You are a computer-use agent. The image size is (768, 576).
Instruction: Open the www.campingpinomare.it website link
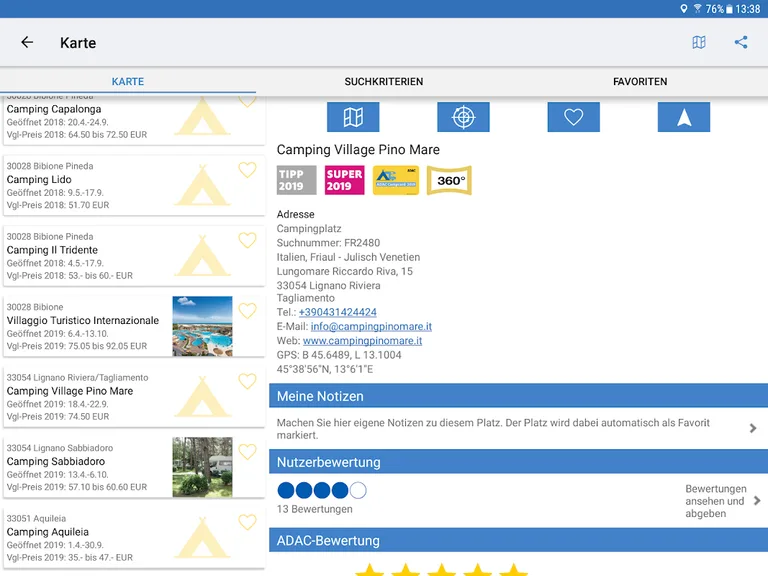pos(362,341)
